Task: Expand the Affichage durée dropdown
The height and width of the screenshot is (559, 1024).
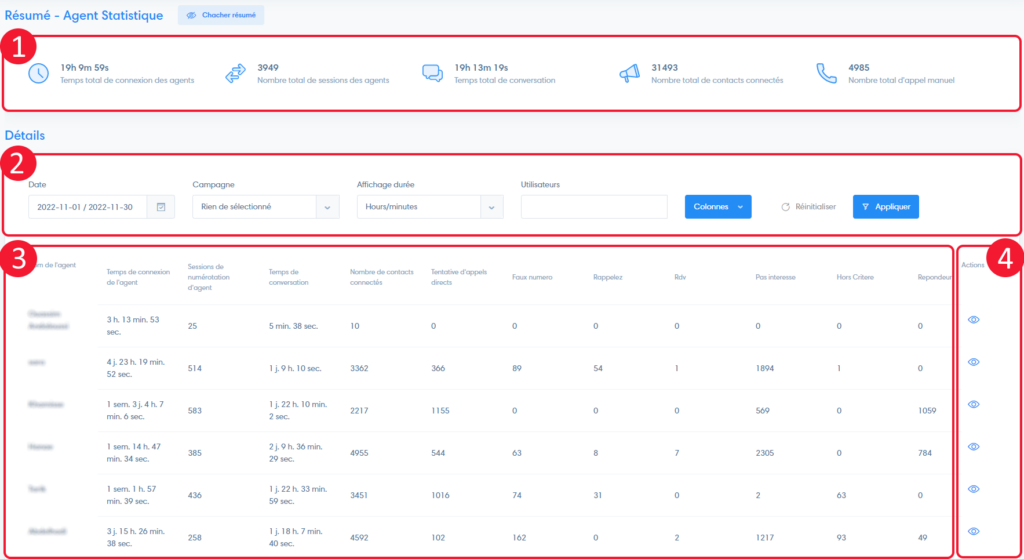Action: coord(430,207)
